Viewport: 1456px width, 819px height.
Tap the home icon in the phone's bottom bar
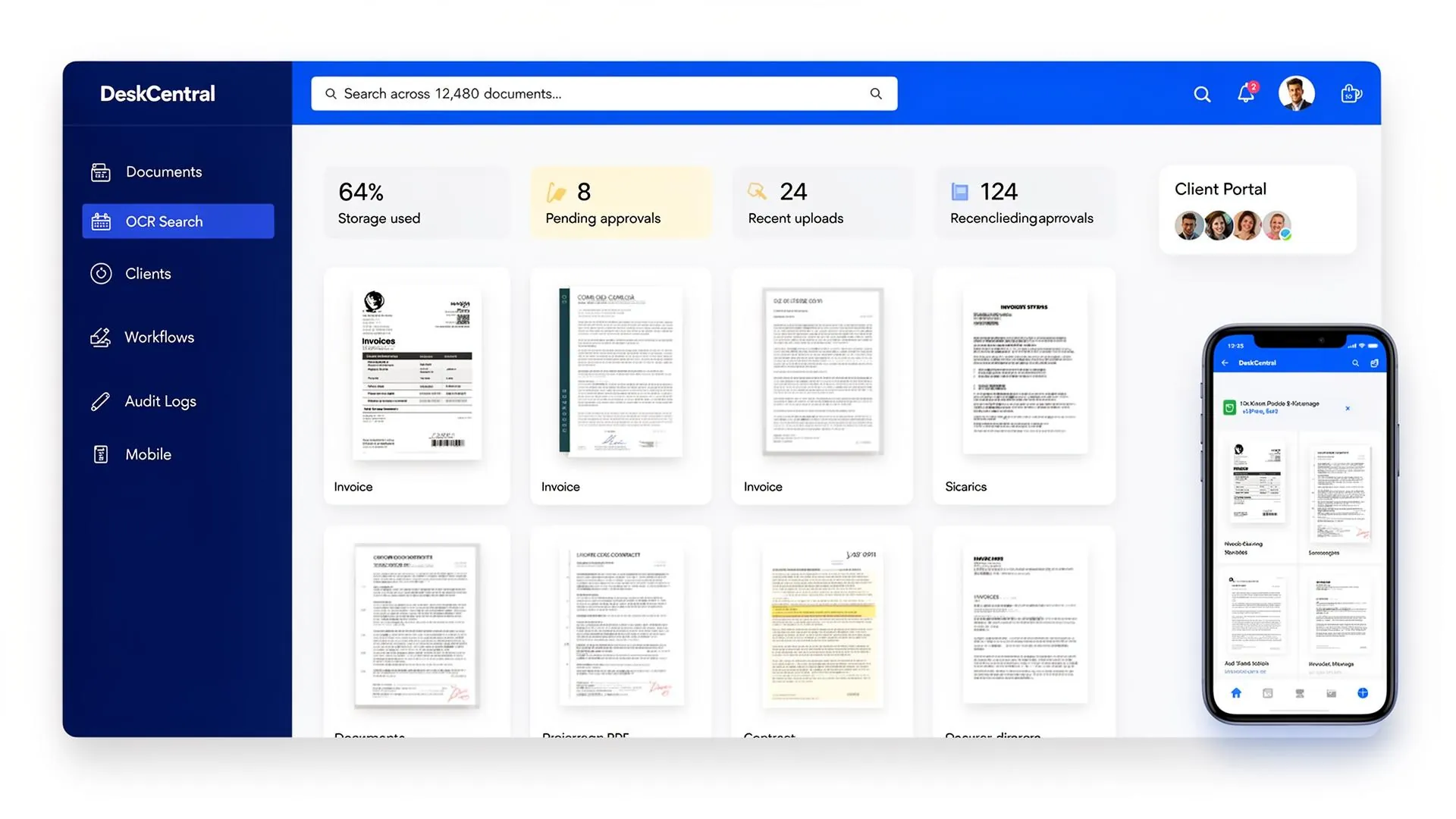point(1236,693)
